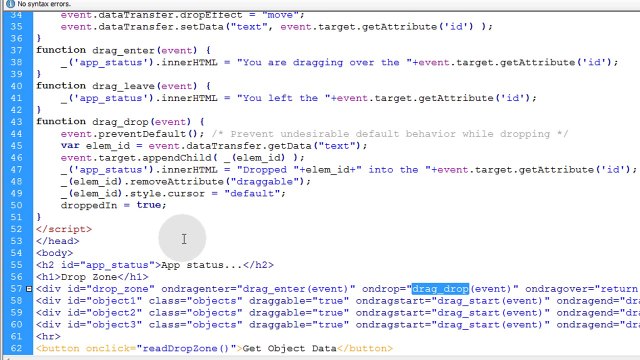Click the 'function drag_drop(event)' declaration
This screenshot has width=640, height=360.
pos(120,122)
